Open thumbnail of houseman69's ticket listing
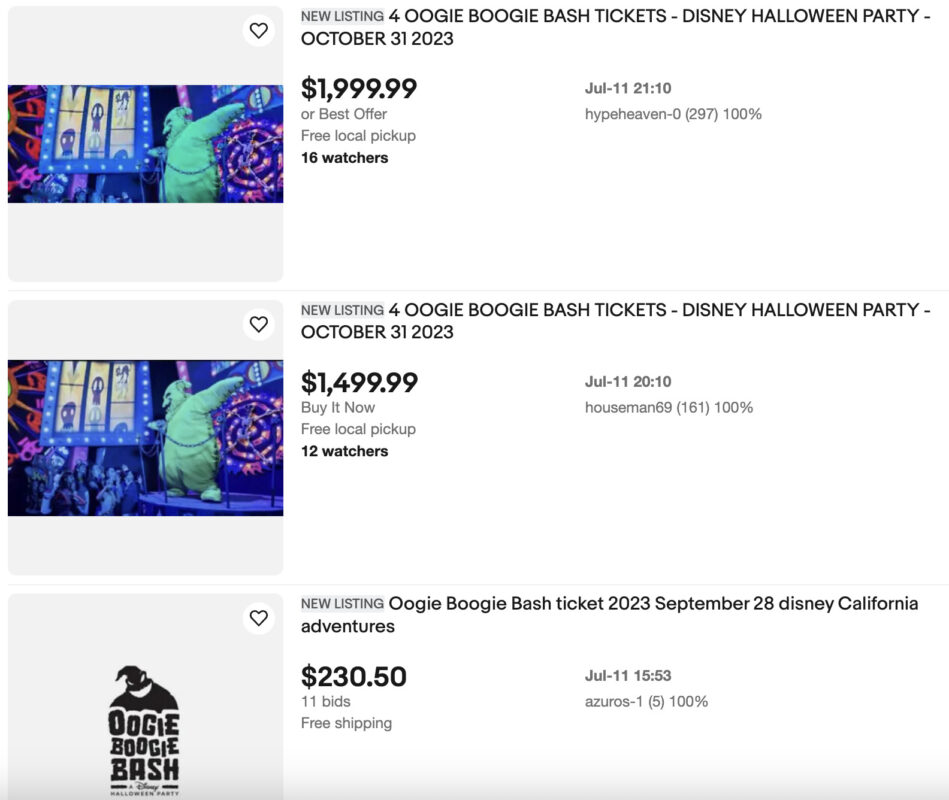 145,438
